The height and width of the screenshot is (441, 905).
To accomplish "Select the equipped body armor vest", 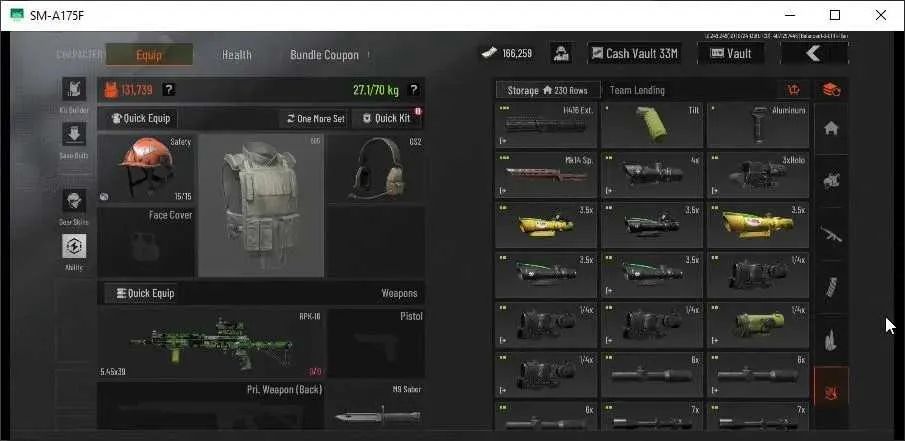I will pos(261,205).
